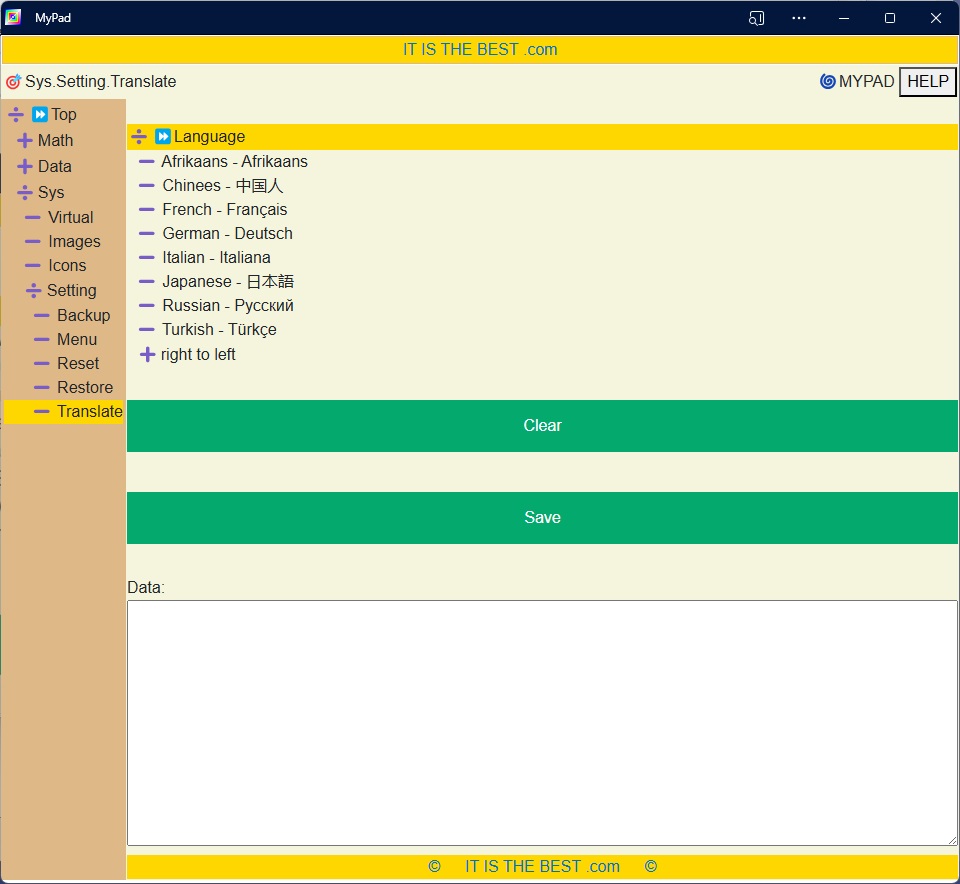This screenshot has width=960, height=884.
Task: Click the fast-forward icon beside Language
Action: point(163,137)
